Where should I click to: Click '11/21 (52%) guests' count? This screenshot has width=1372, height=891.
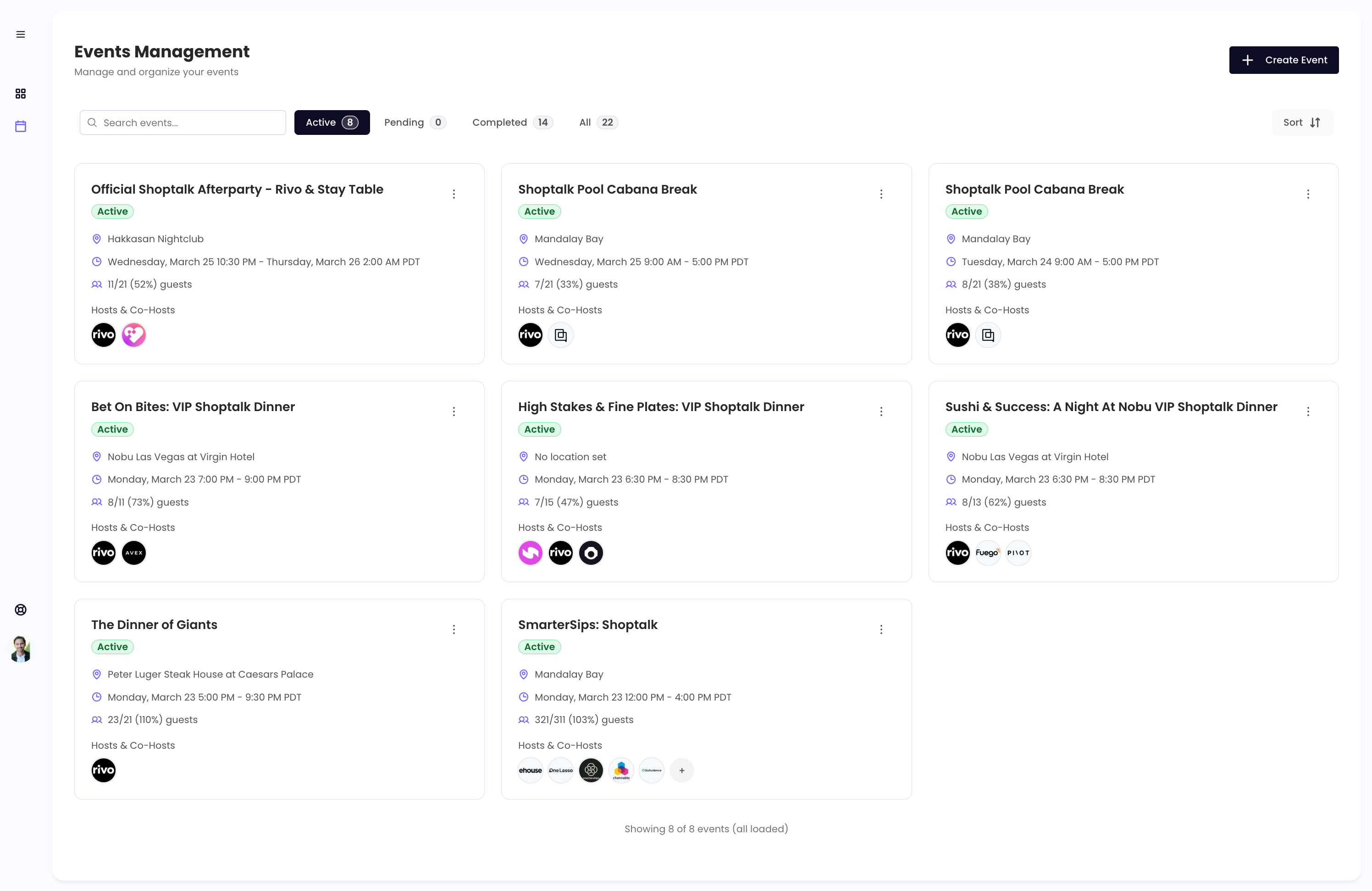pyautogui.click(x=150, y=284)
